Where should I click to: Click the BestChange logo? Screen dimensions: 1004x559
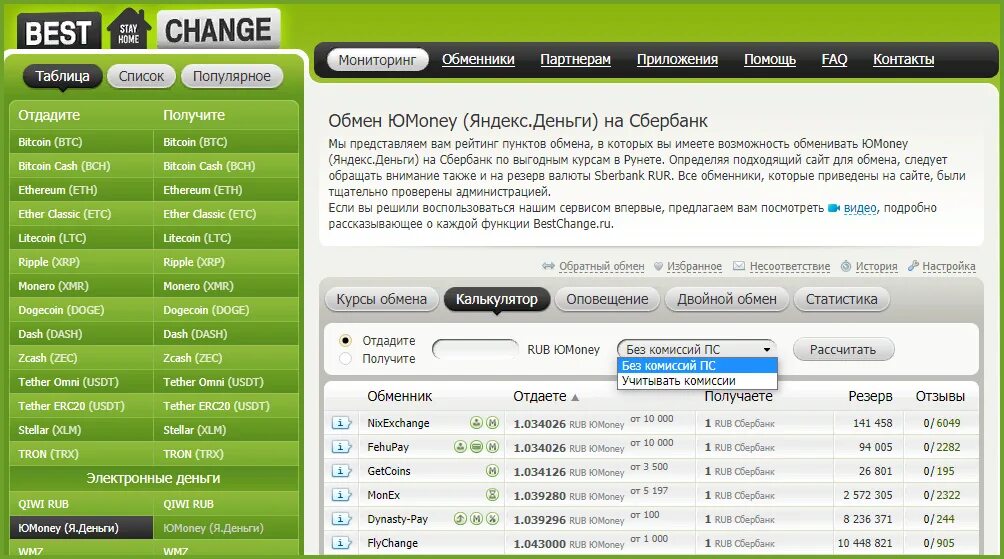149,29
